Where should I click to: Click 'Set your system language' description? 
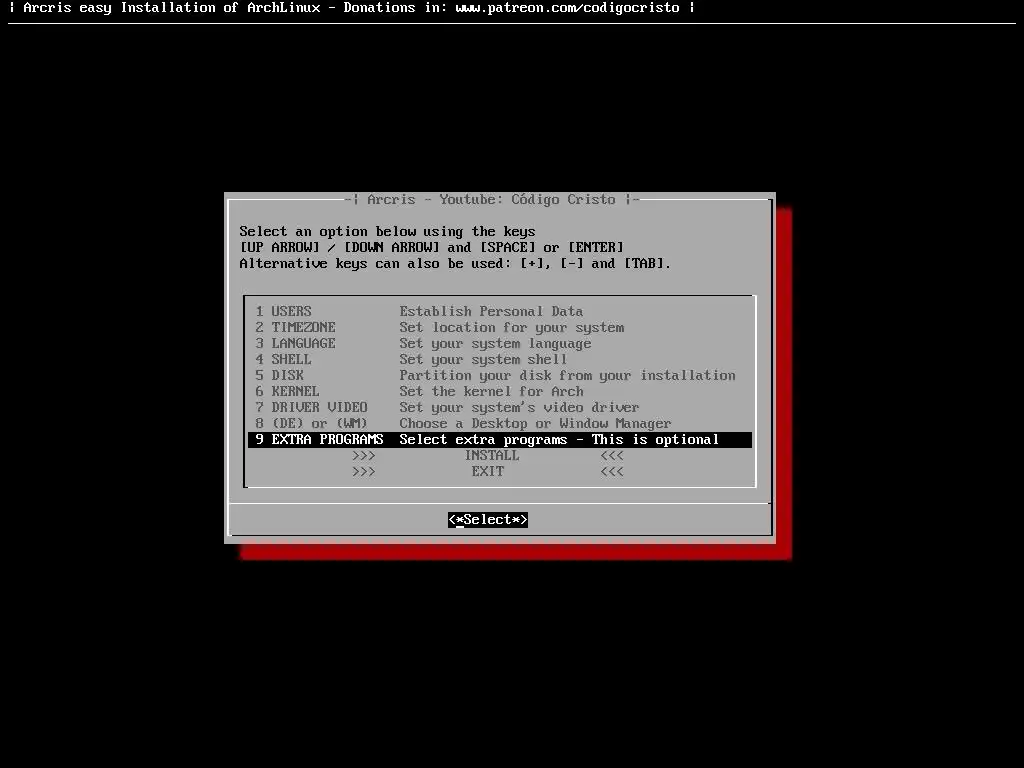pos(495,344)
